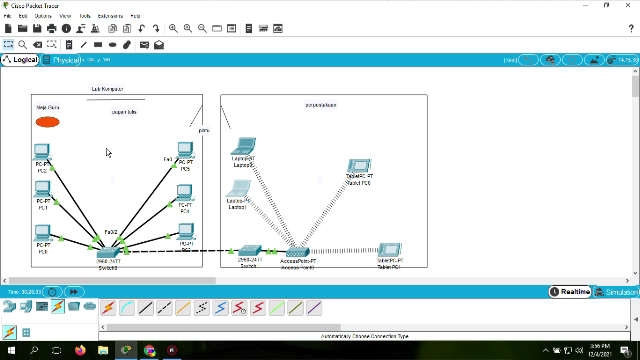Click the orange ellipse near Meja Guru

click(x=47, y=122)
